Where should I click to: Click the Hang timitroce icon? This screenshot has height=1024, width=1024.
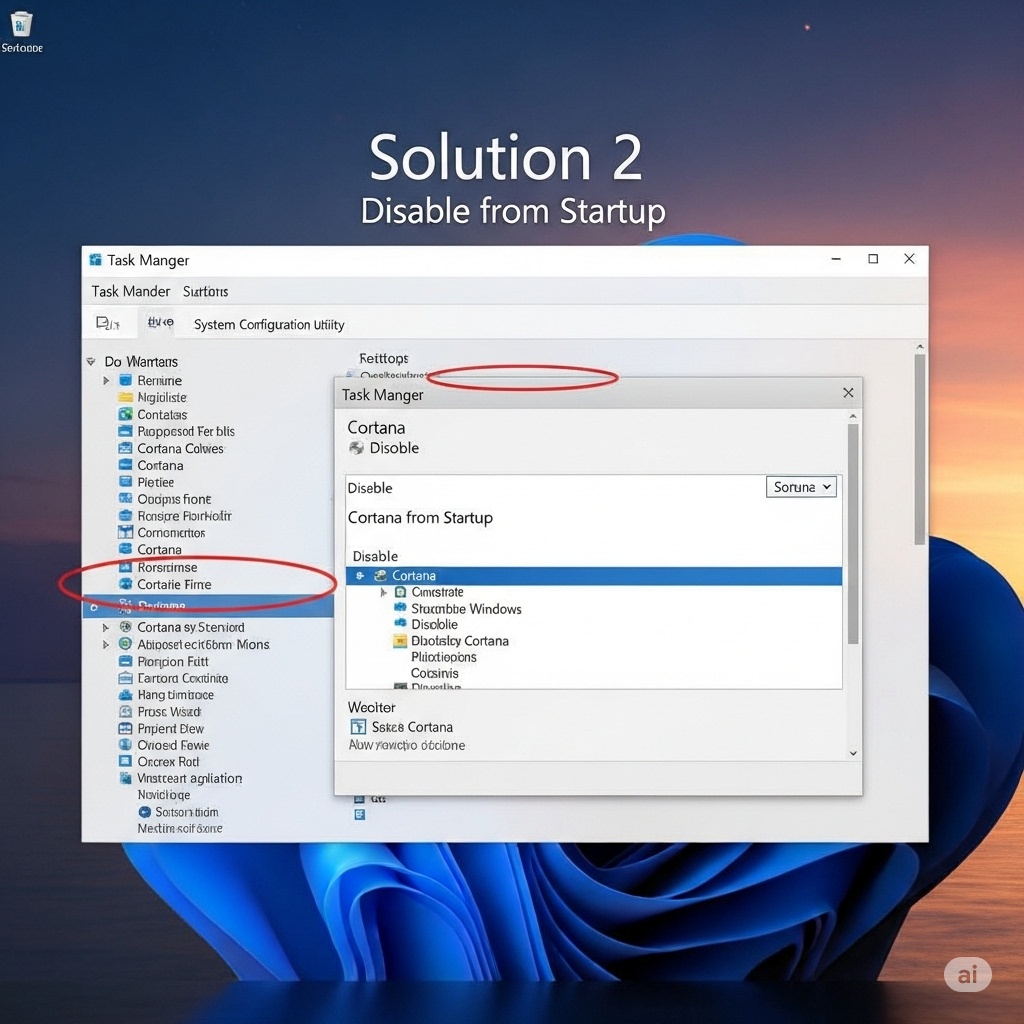point(125,695)
